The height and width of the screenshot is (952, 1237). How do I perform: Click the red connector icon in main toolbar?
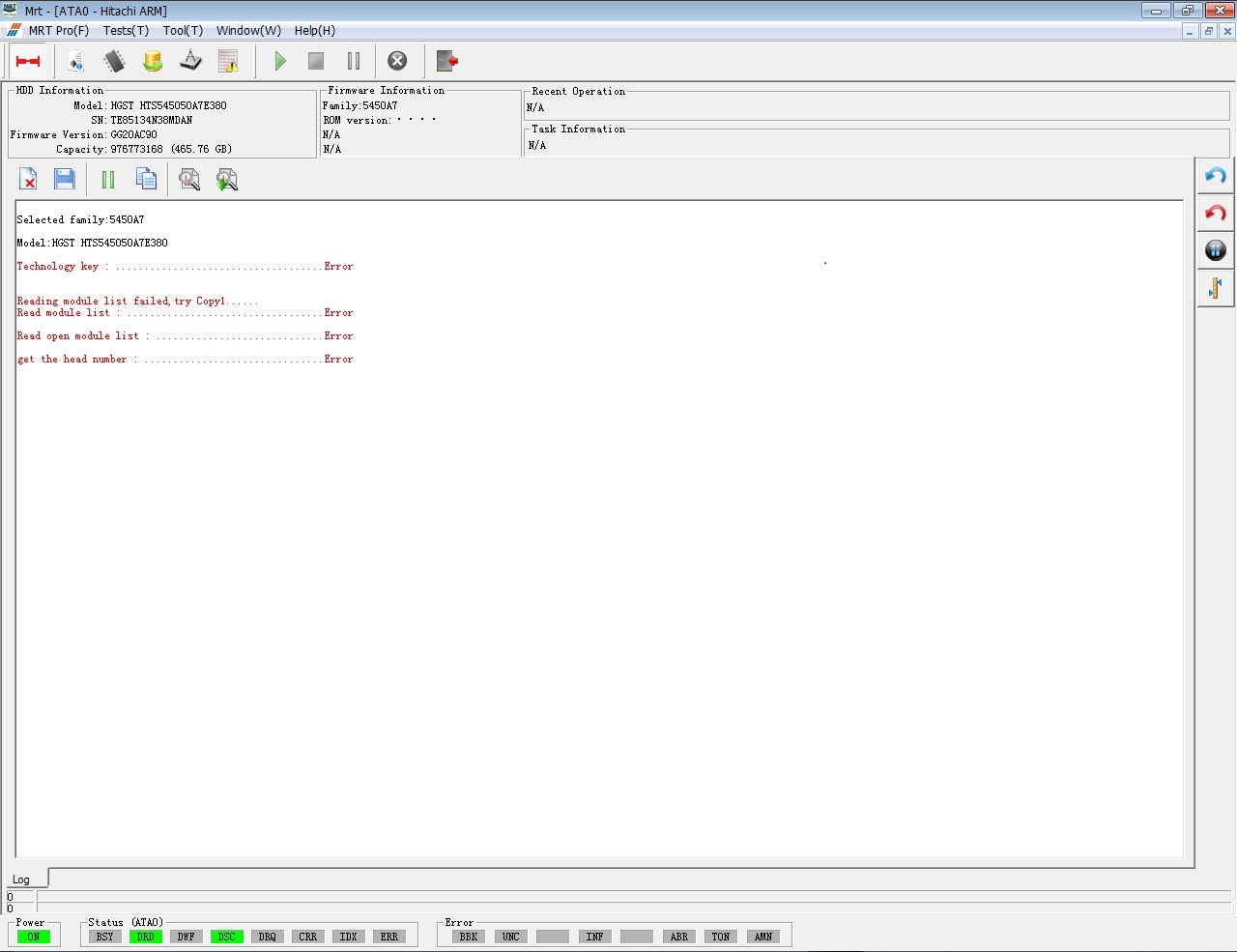coord(28,61)
